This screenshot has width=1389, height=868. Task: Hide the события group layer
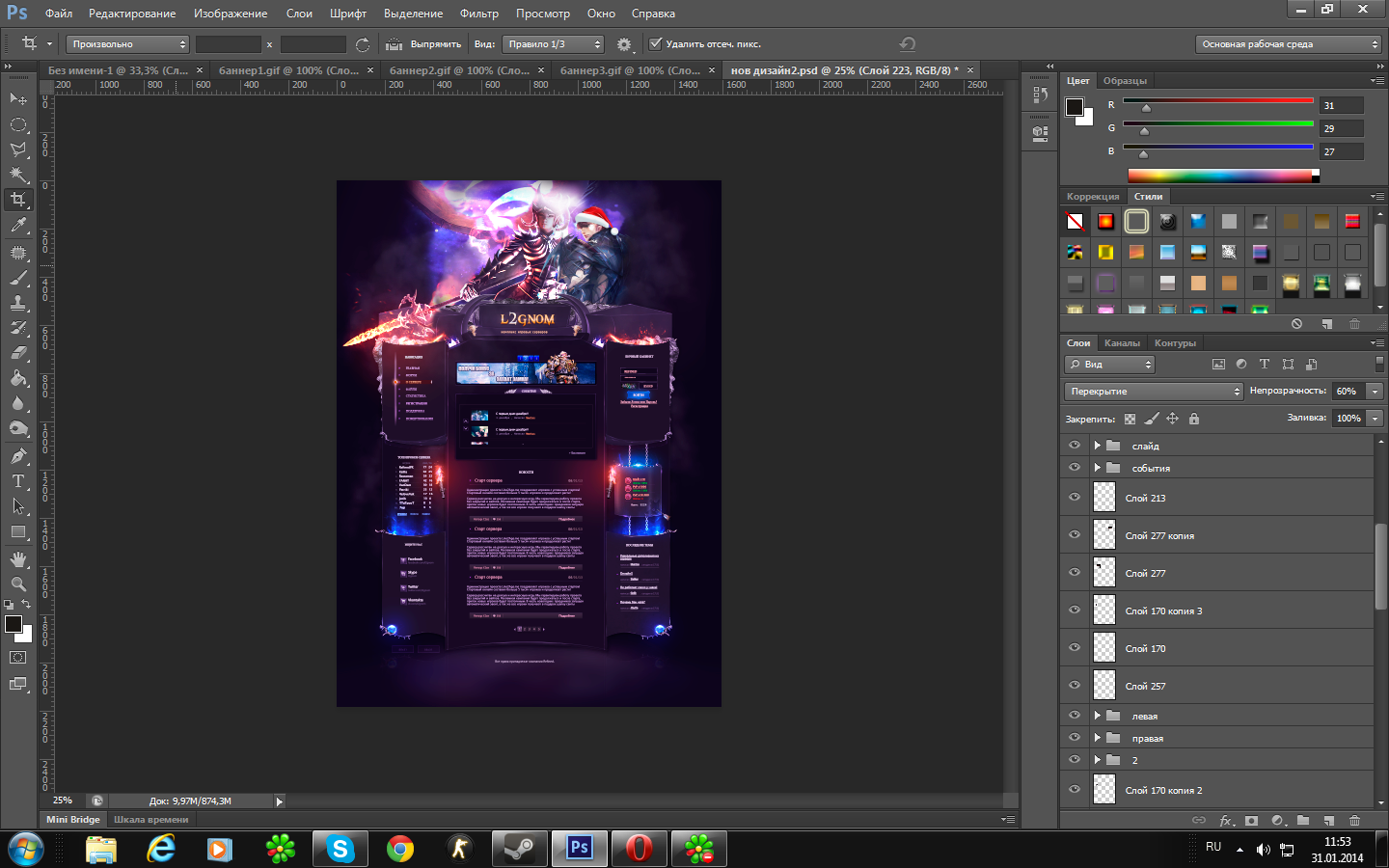pos(1074,468)
